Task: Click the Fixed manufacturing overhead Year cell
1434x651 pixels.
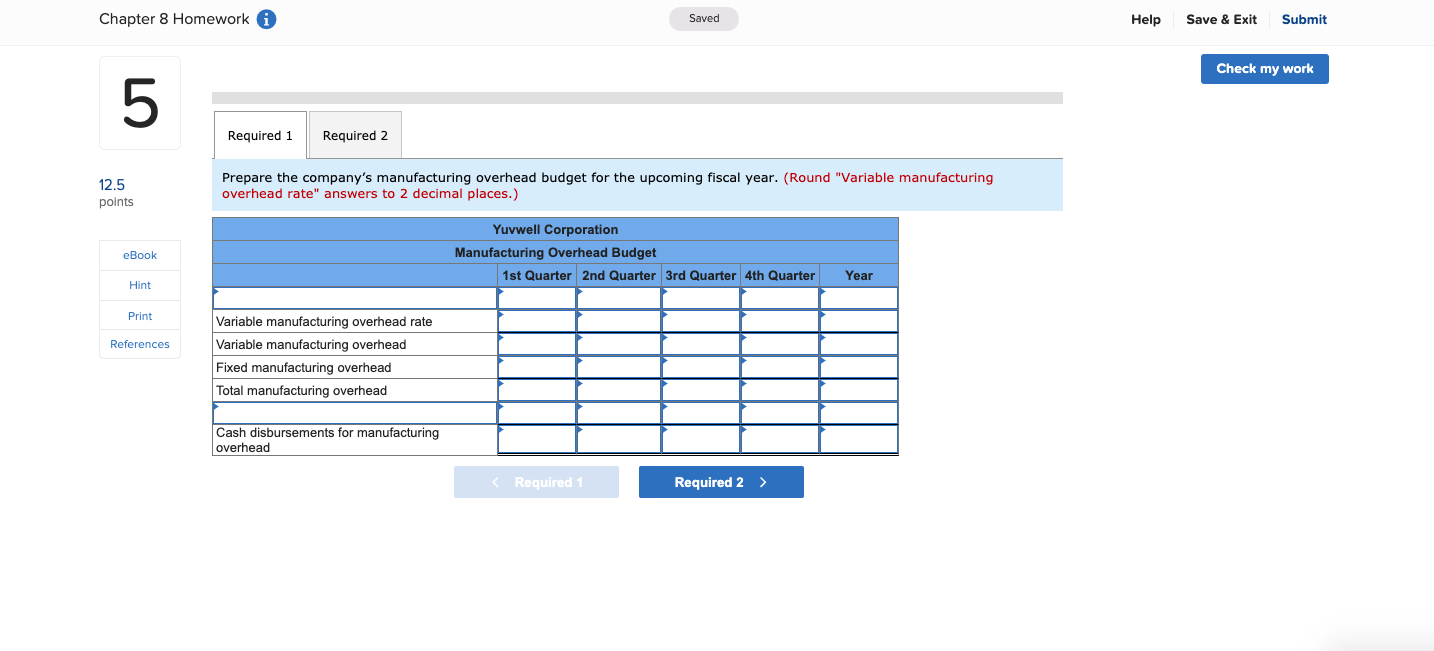Action: point(858,367)
